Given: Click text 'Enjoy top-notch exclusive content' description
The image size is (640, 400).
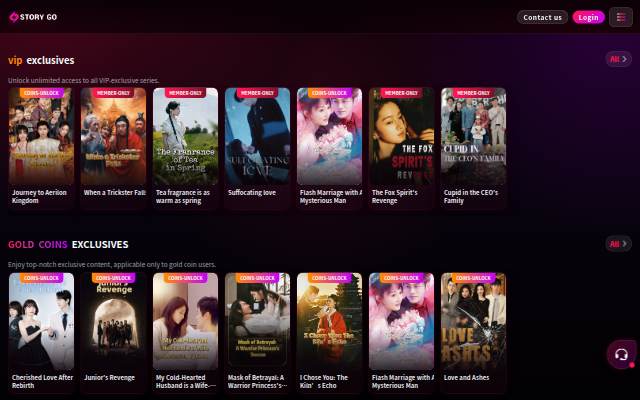Looking at the screenshot, I should pos(112,264).
